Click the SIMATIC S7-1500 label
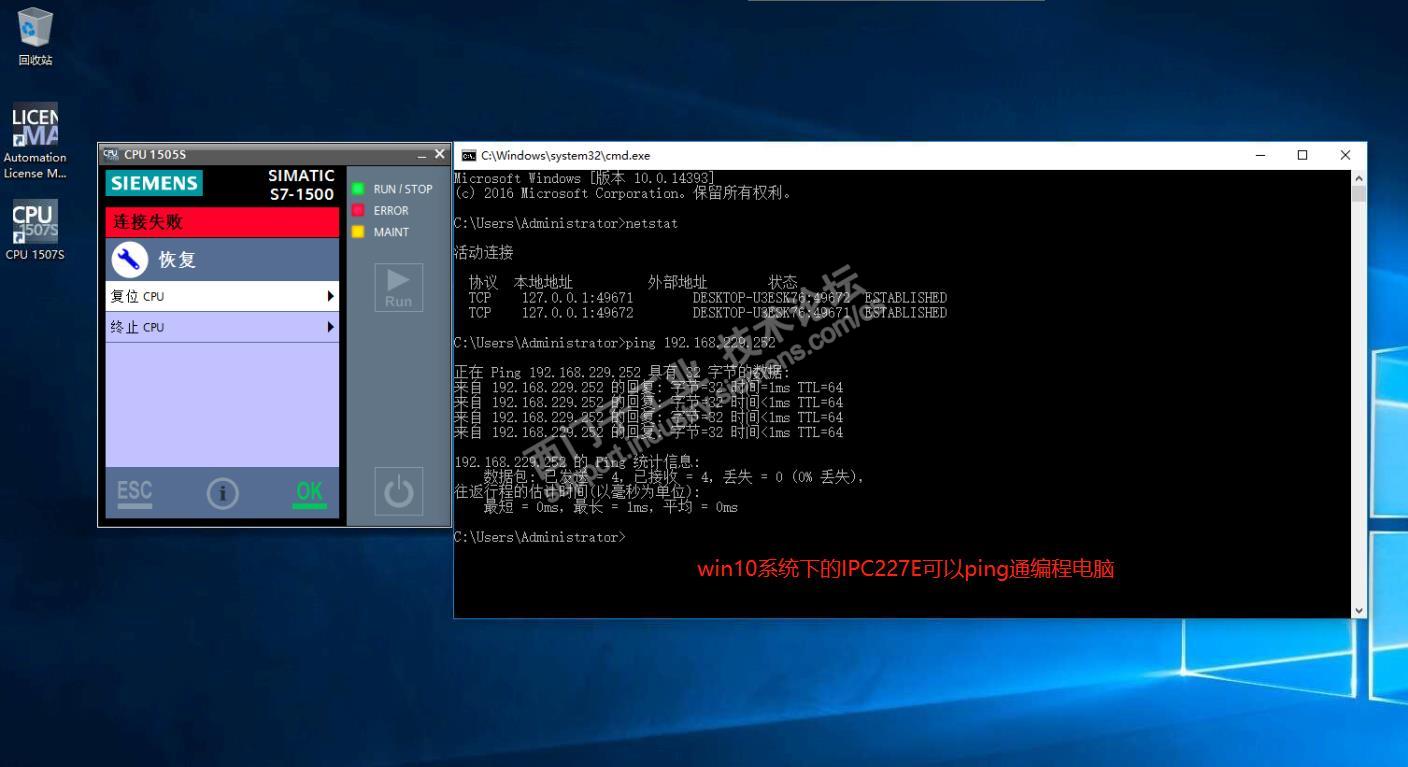1408x767 pixels. 301,185
